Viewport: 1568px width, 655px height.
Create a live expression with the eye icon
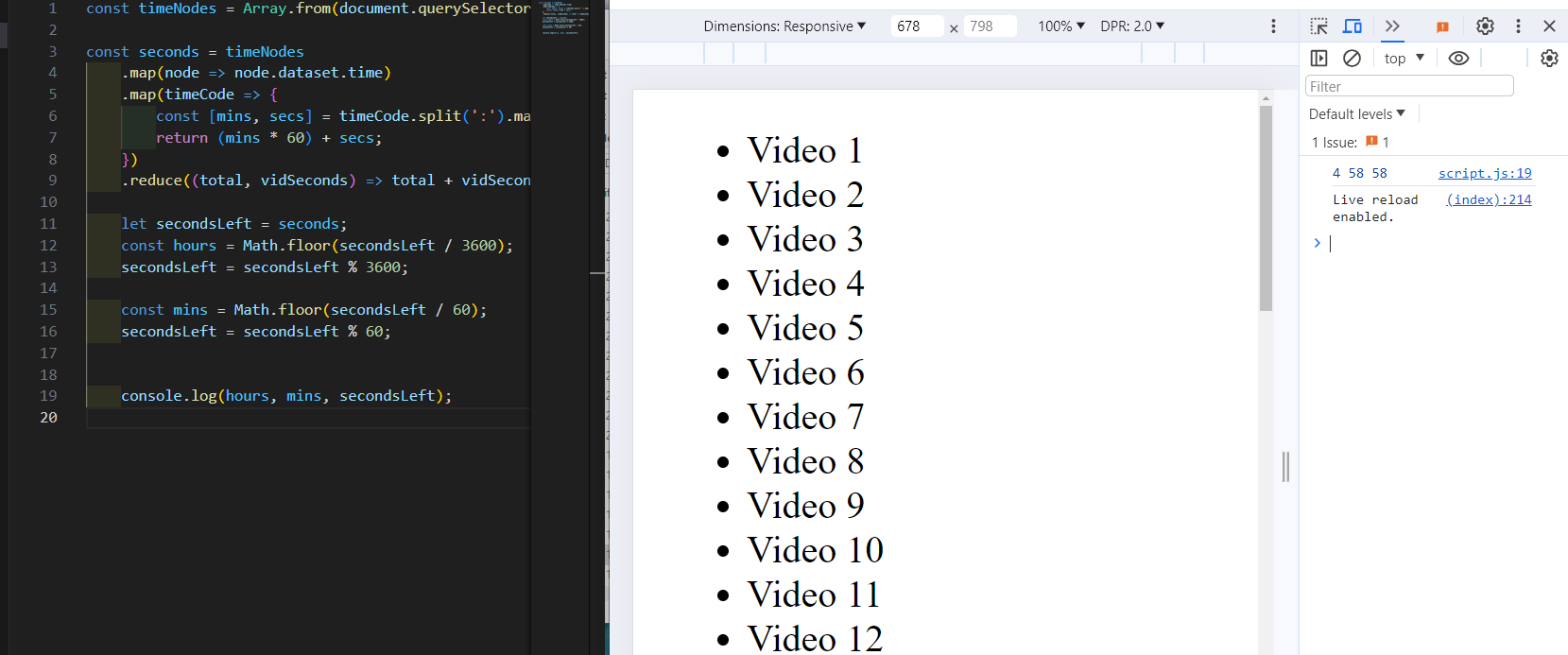coord(1458,59)
